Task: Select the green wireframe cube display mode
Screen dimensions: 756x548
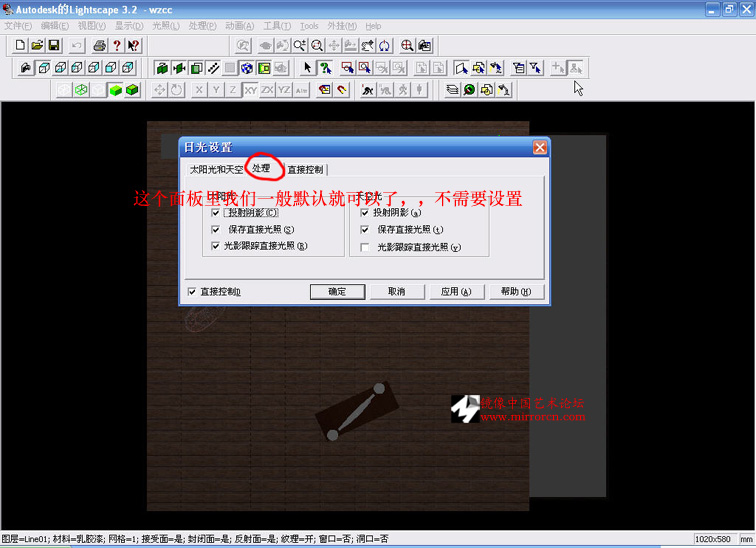Action: tap(81, 90)
